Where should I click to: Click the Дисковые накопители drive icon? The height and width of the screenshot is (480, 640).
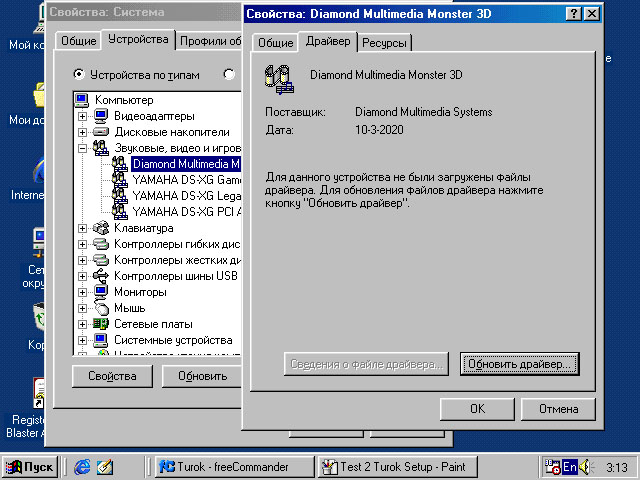(x=101, y=132)
